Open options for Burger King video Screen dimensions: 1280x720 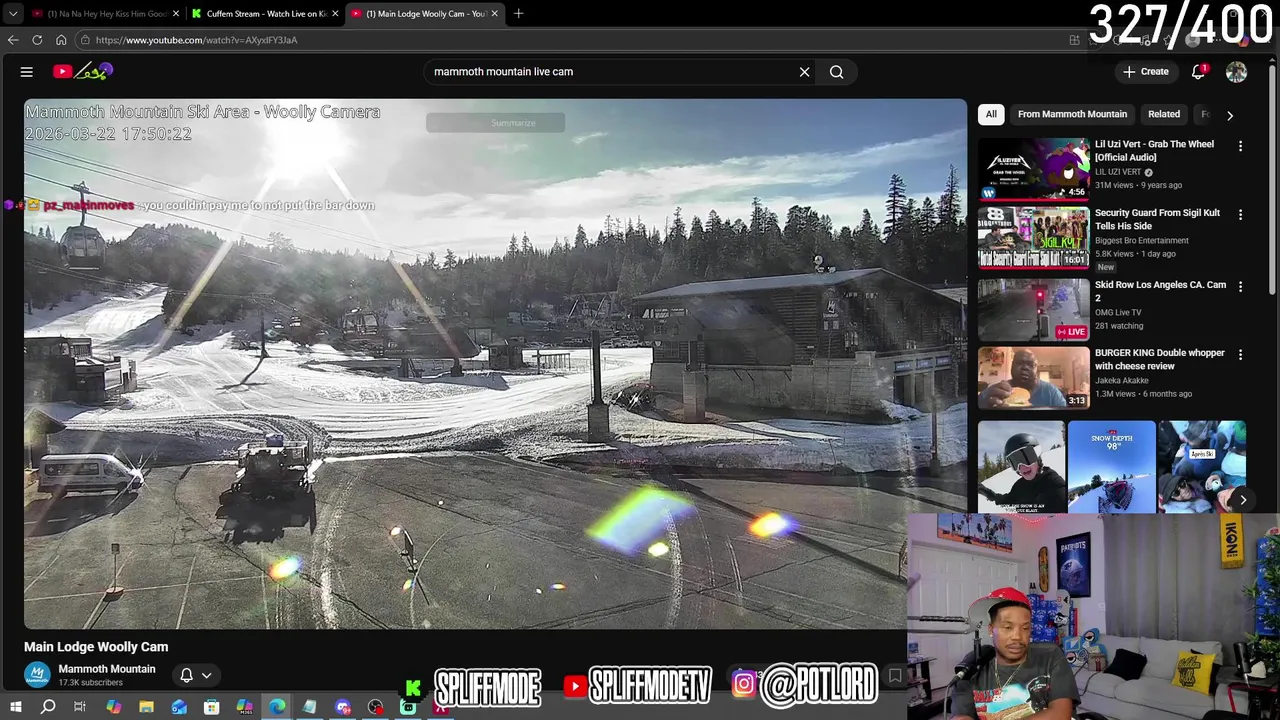coord(1241,355)
